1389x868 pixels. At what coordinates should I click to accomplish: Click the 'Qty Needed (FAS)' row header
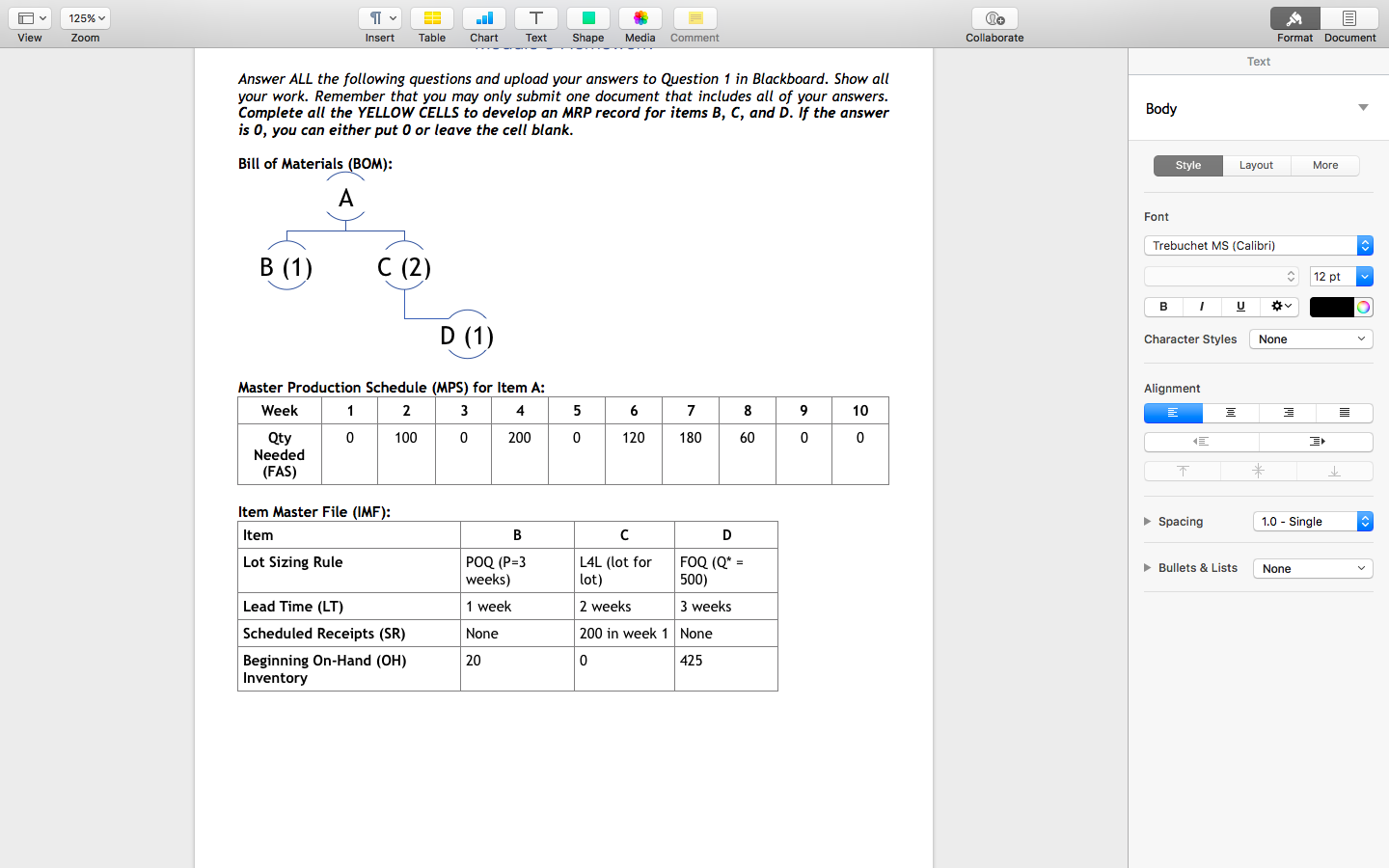point(280,454)
